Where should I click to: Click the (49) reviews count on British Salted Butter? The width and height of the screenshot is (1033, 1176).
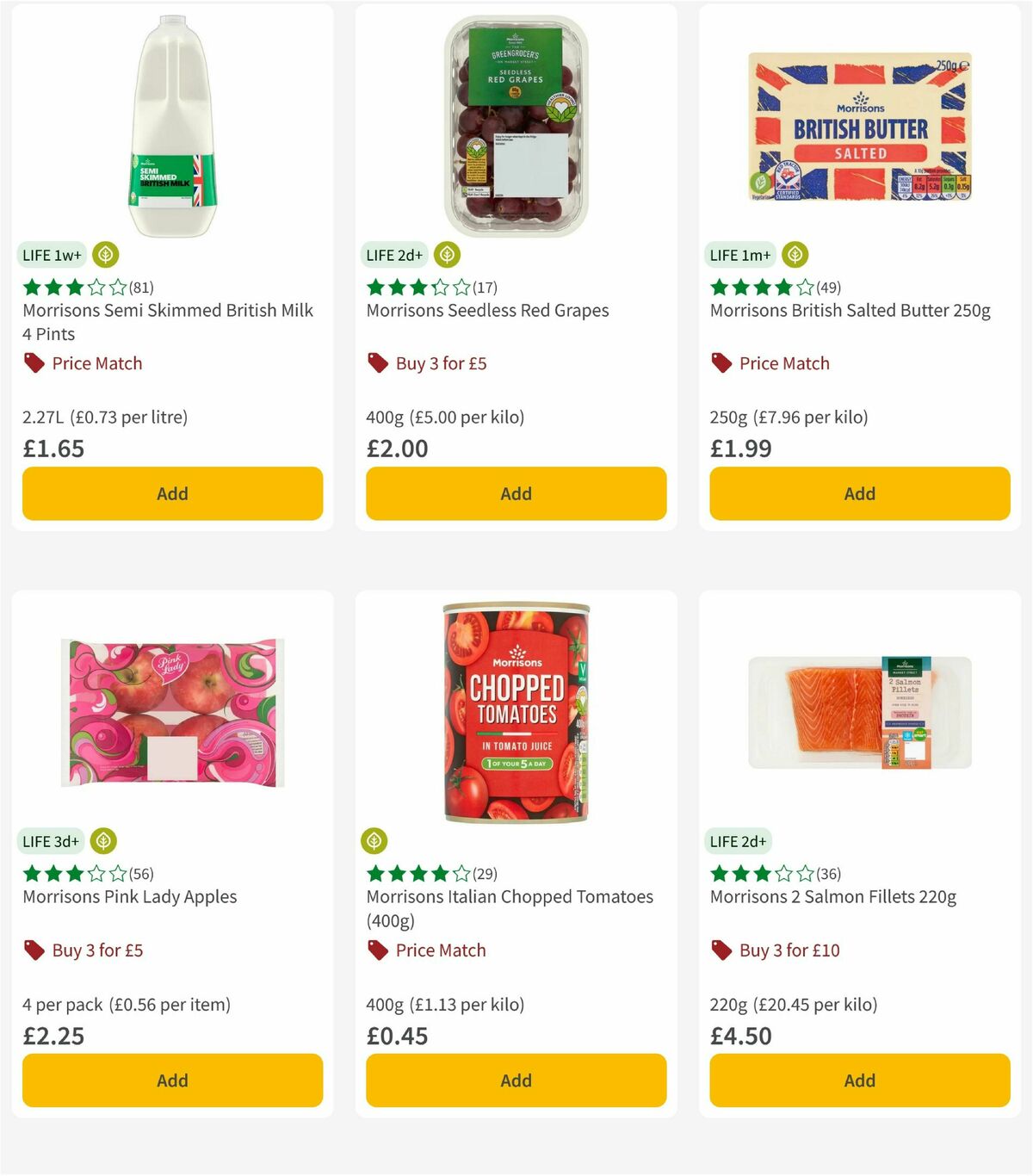[828, 288]
